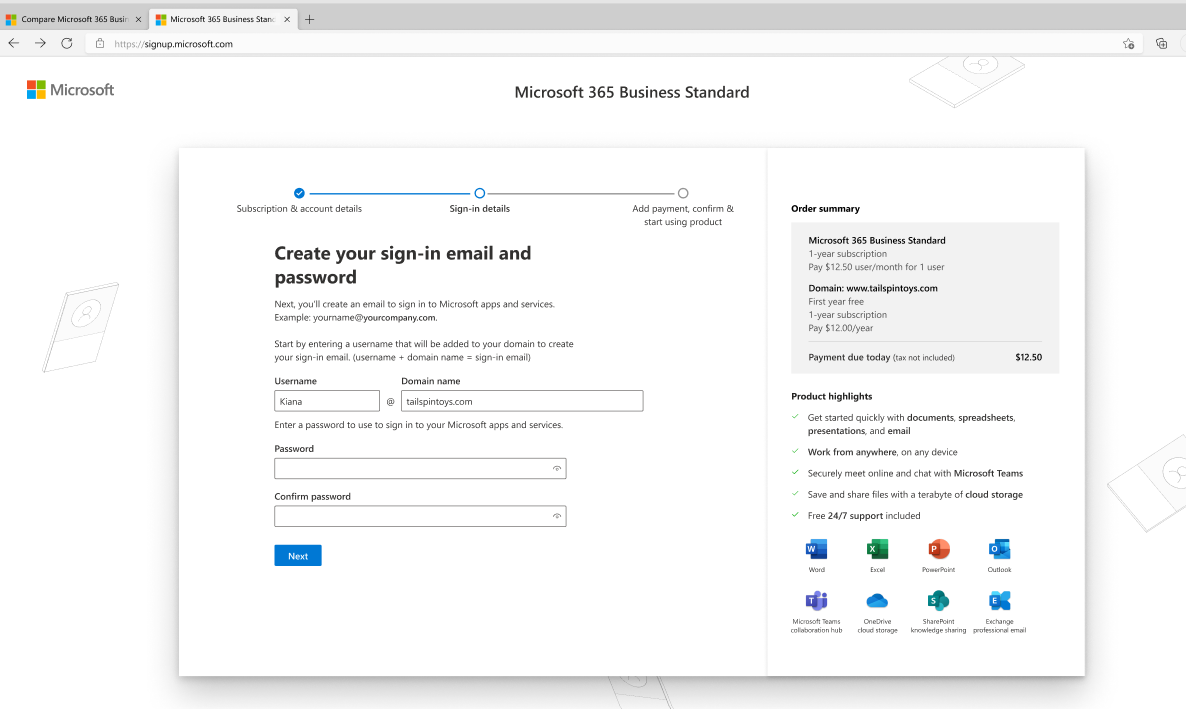Open the Collections icon in toolbar
The height and width of the screenshot is (709, 1186).
(1162, 44)
